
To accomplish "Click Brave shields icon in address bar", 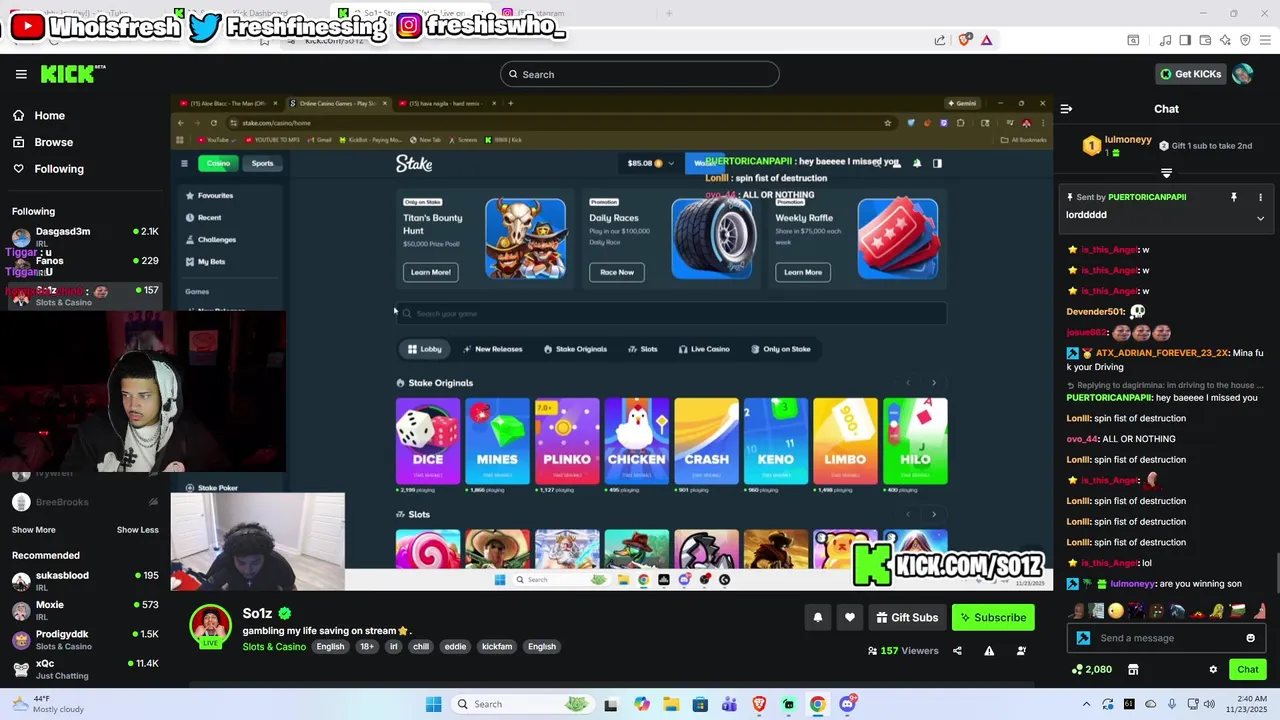I will pos(965,40).
